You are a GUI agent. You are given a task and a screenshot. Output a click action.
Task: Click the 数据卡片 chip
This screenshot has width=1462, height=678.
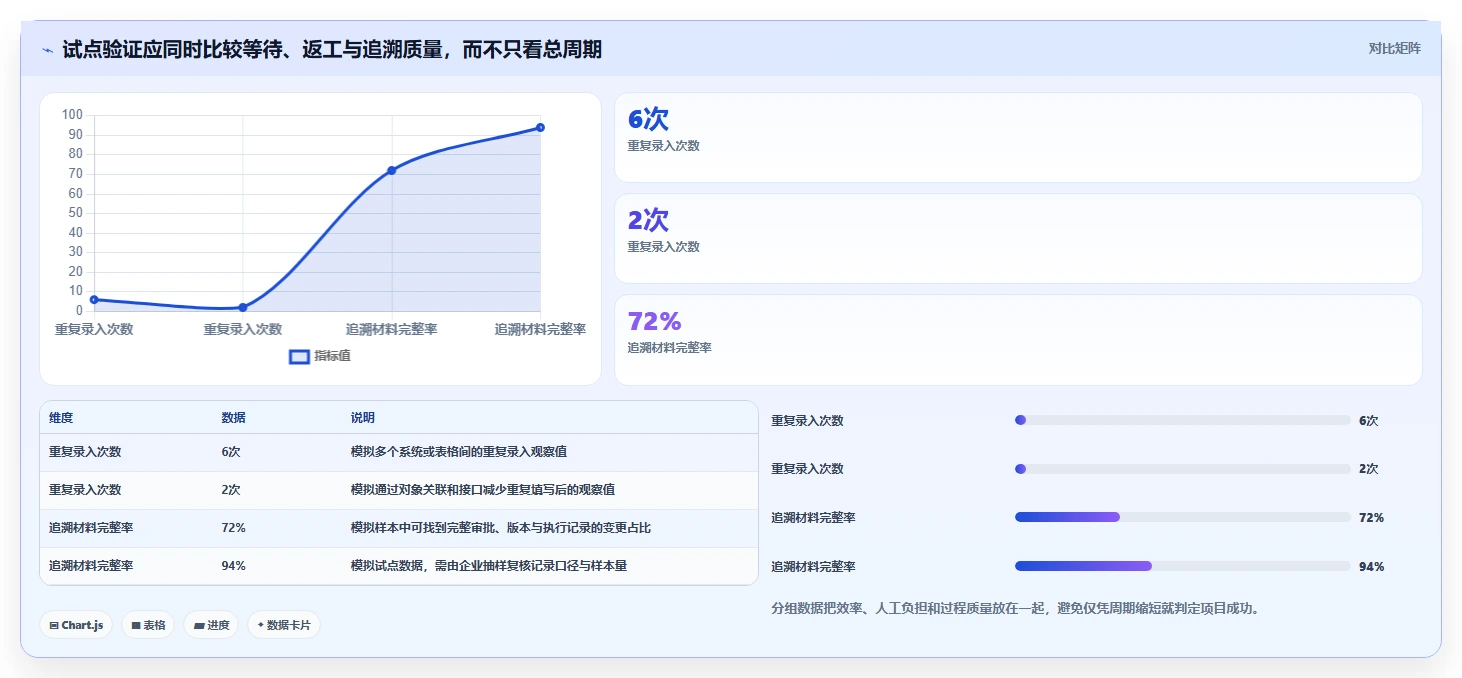284,625
